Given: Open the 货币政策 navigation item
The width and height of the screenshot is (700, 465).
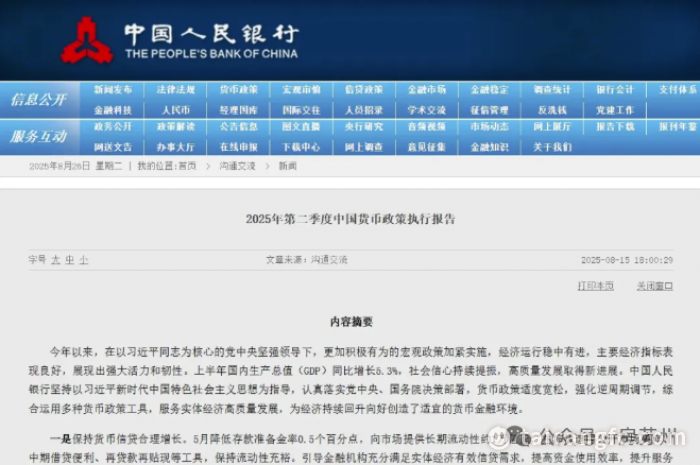Looking at the screenshot, I should (x=238, y=90).
